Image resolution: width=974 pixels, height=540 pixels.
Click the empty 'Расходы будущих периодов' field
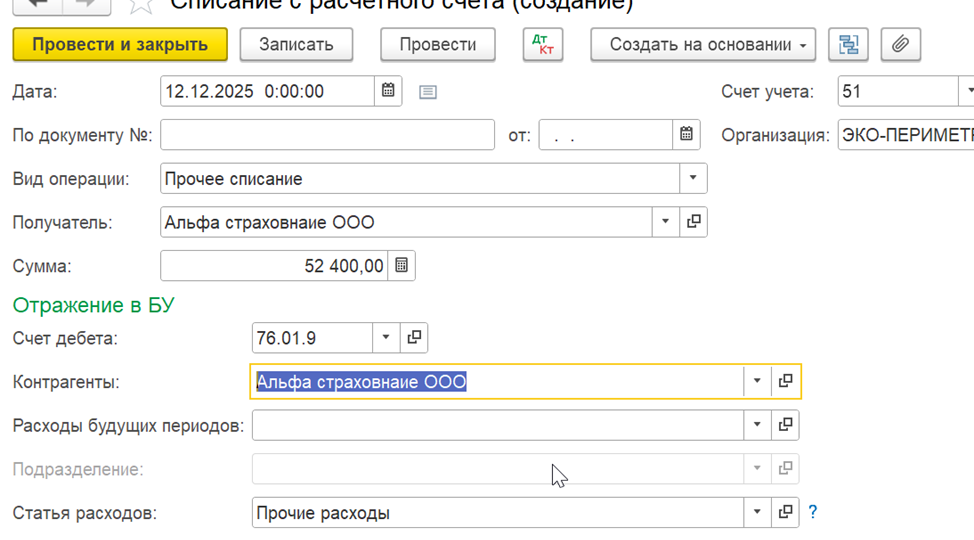(x=498, y=425)
